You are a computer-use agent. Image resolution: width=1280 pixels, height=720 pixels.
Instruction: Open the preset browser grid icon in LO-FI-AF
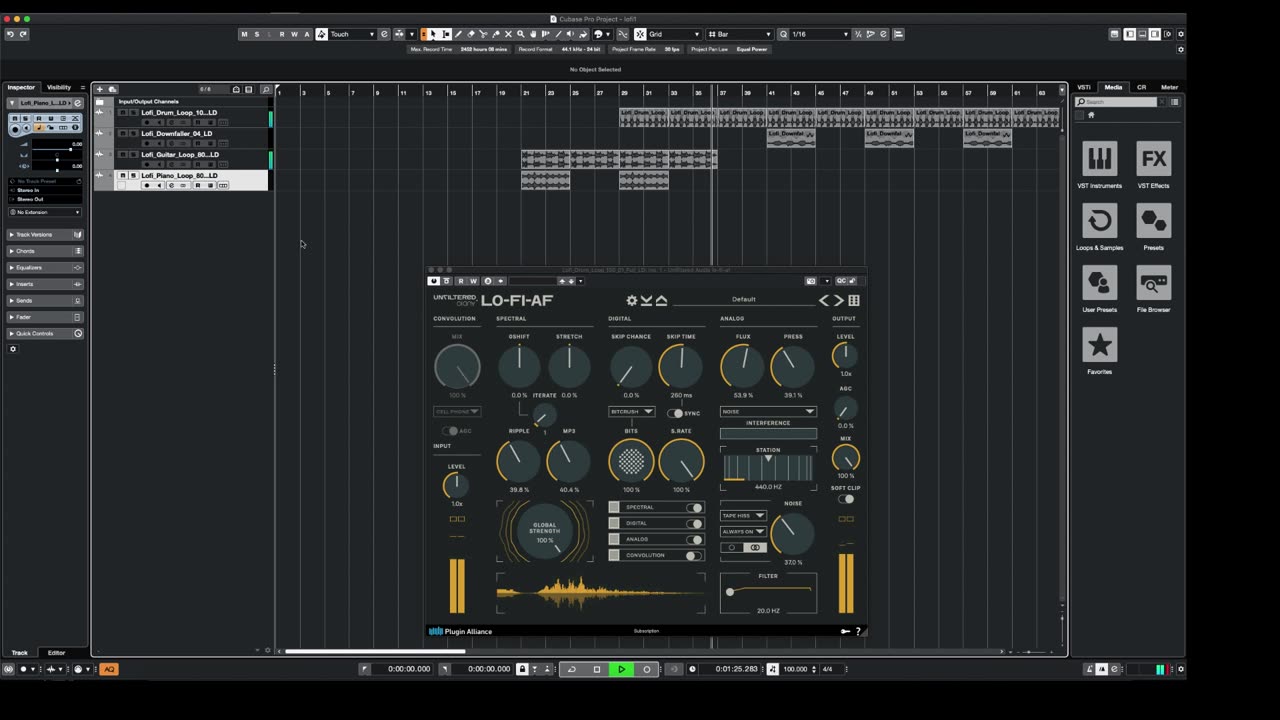[854, 300]
